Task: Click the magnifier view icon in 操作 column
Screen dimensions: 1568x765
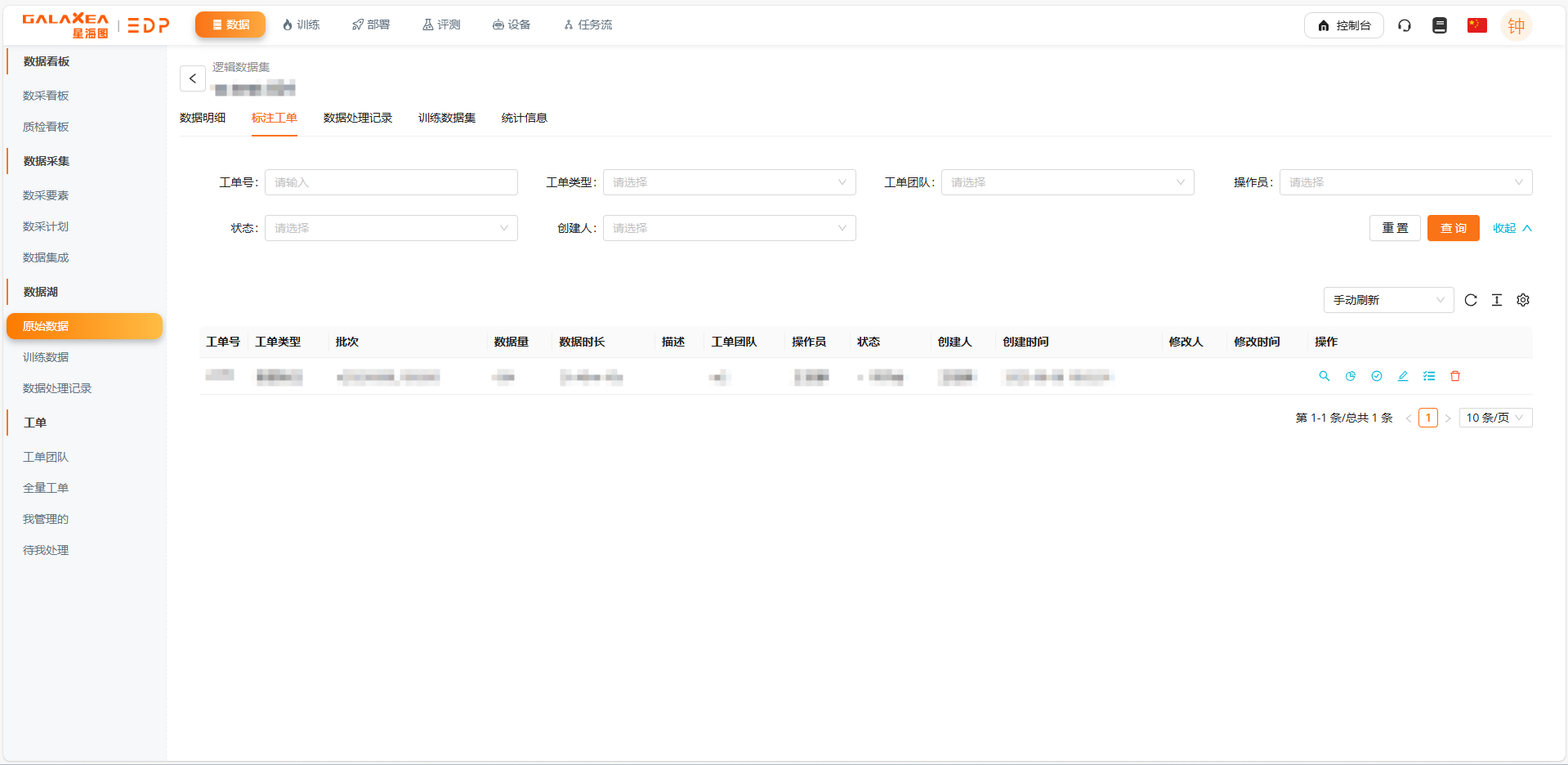Action: 1324,376
